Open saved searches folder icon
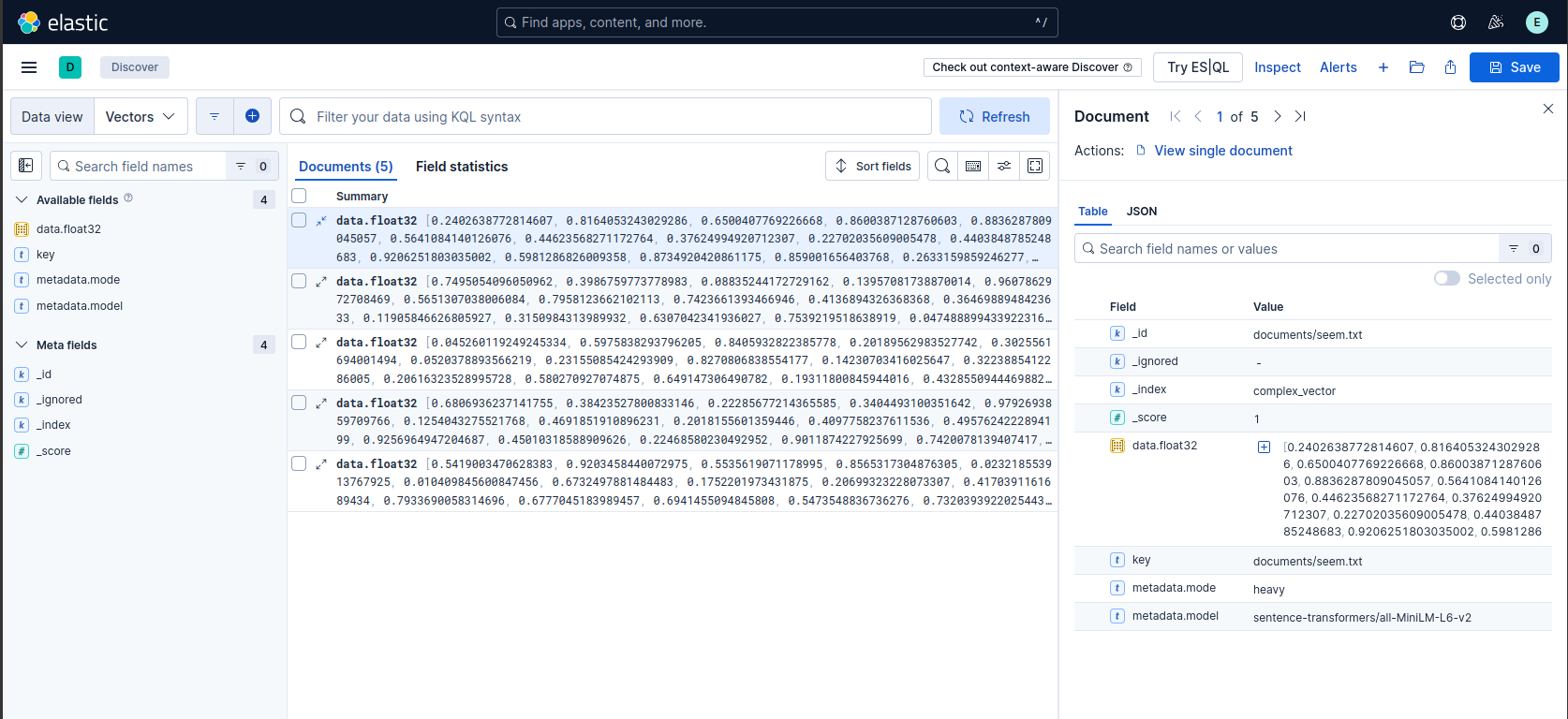This screenshot has height=719, width=1568. coord(1416,67)
